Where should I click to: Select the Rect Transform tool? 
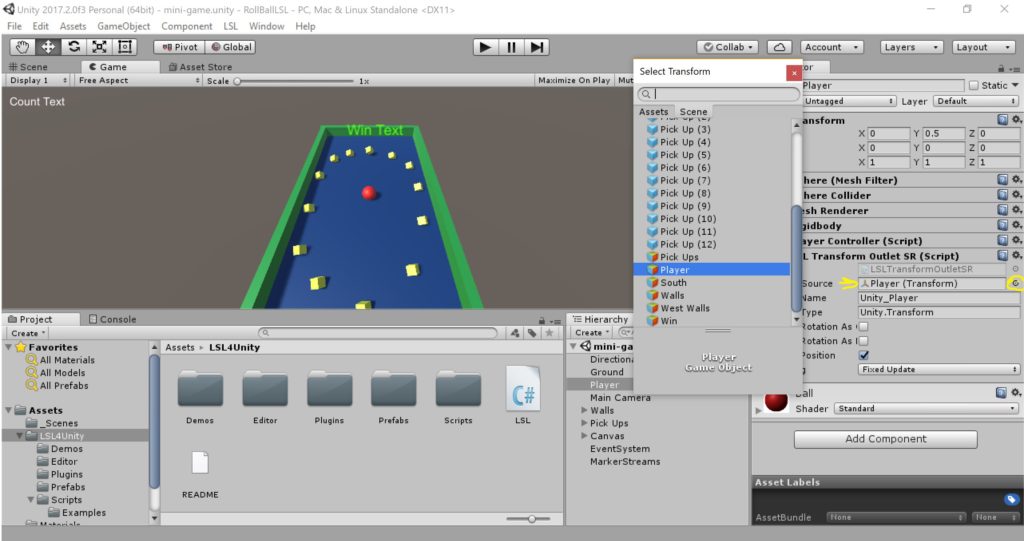tap(125, 47)
